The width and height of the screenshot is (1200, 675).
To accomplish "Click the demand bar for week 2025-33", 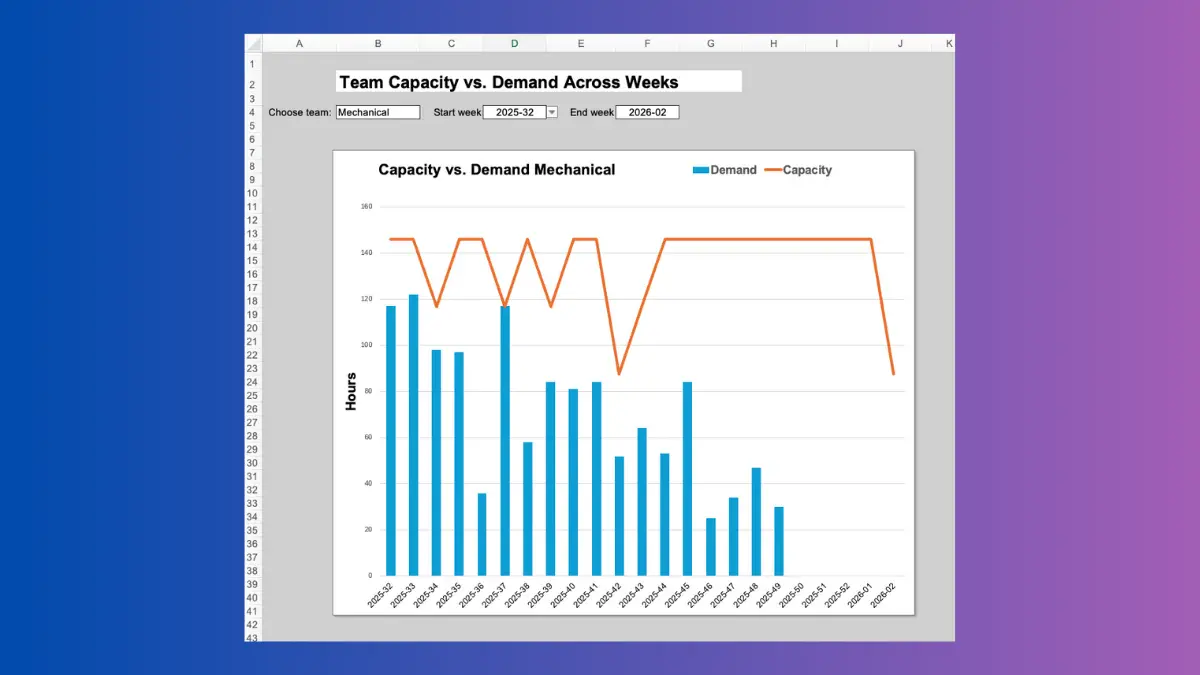I will pos(413,435).
